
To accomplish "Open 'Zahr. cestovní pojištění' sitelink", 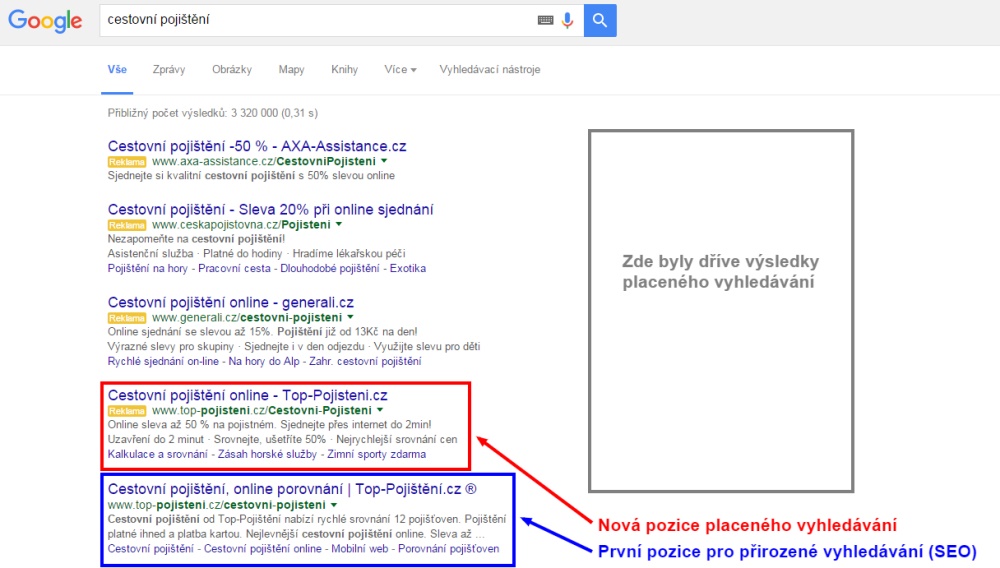I will pyautogui.click(x=365, y=361).
